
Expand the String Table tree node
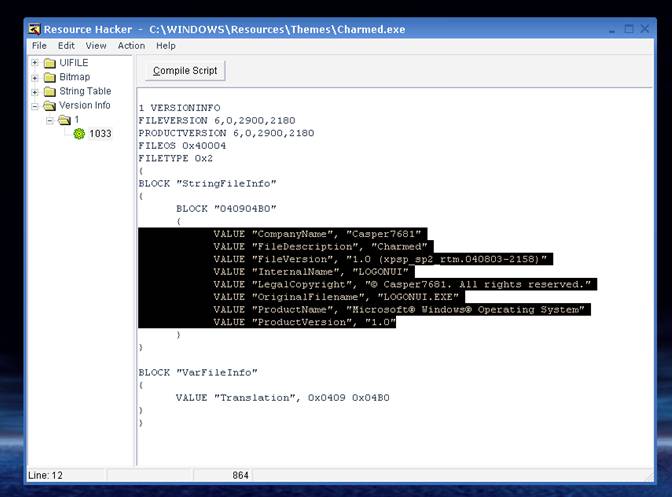(35, 92)
